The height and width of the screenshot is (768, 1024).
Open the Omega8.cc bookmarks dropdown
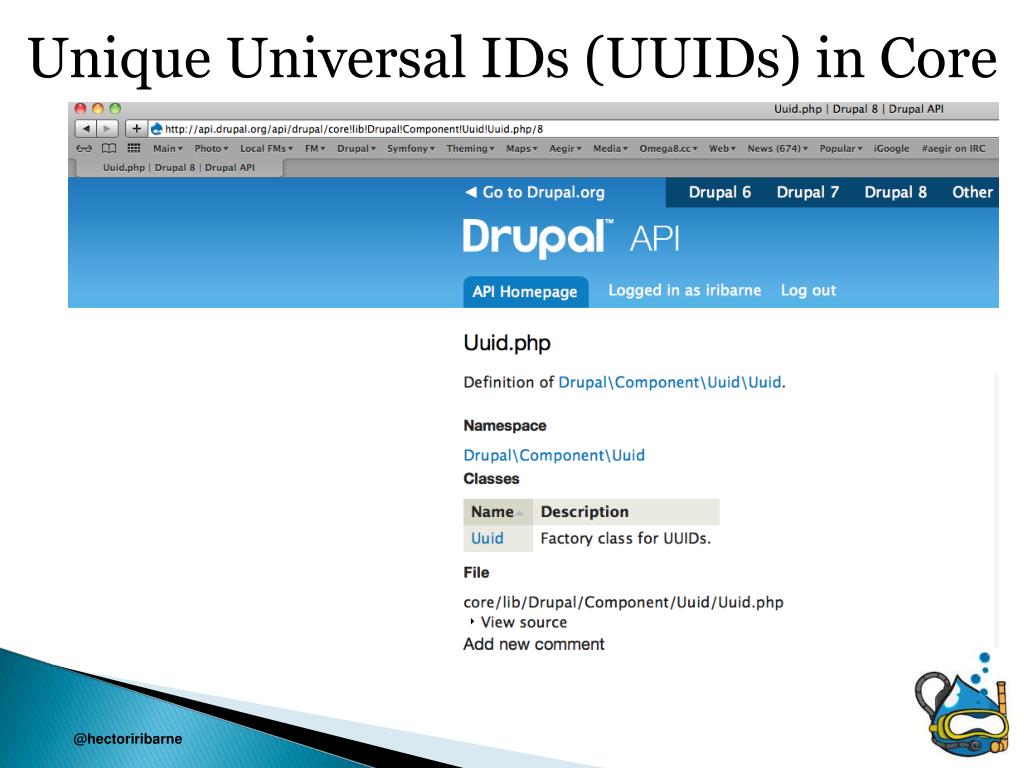point(668,148)
